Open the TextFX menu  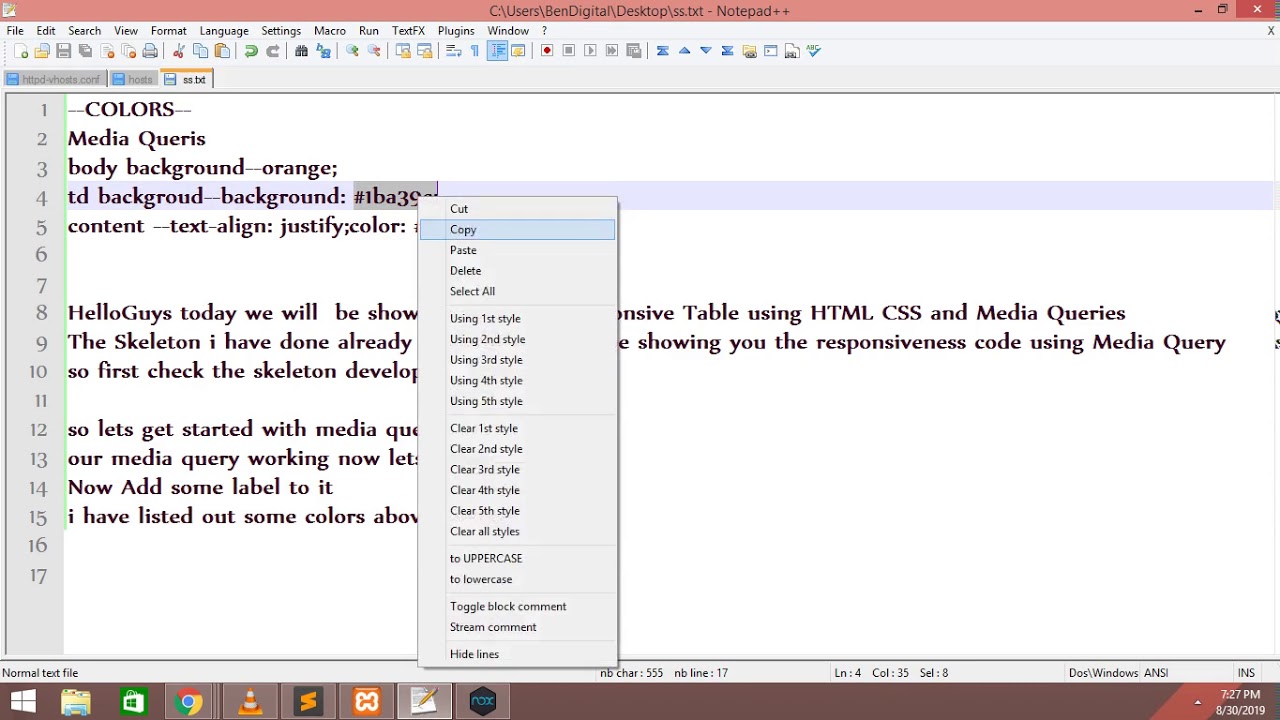tap(408, 31)
